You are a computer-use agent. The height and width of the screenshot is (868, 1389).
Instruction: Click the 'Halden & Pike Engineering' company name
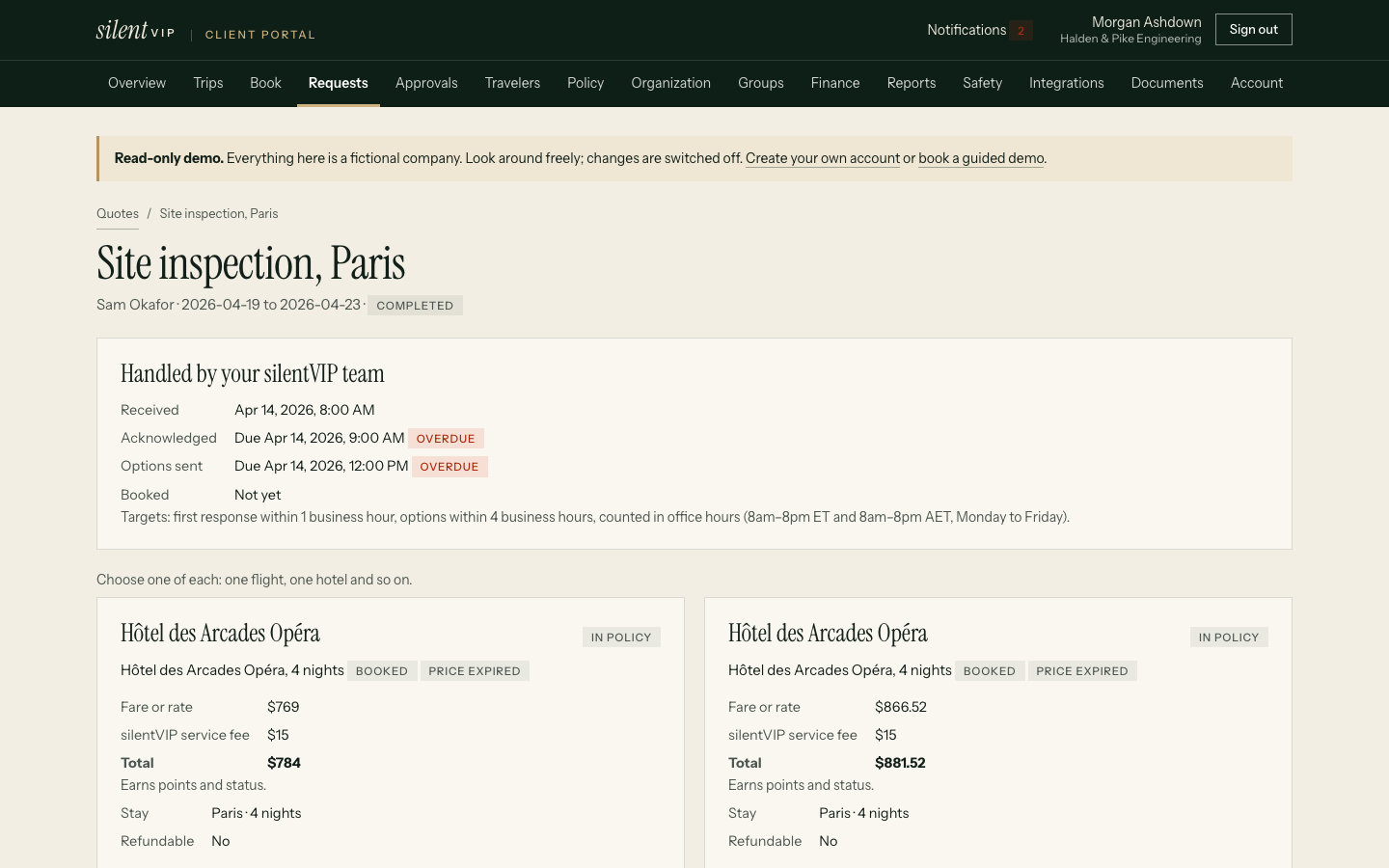[x=1130, y=39]
